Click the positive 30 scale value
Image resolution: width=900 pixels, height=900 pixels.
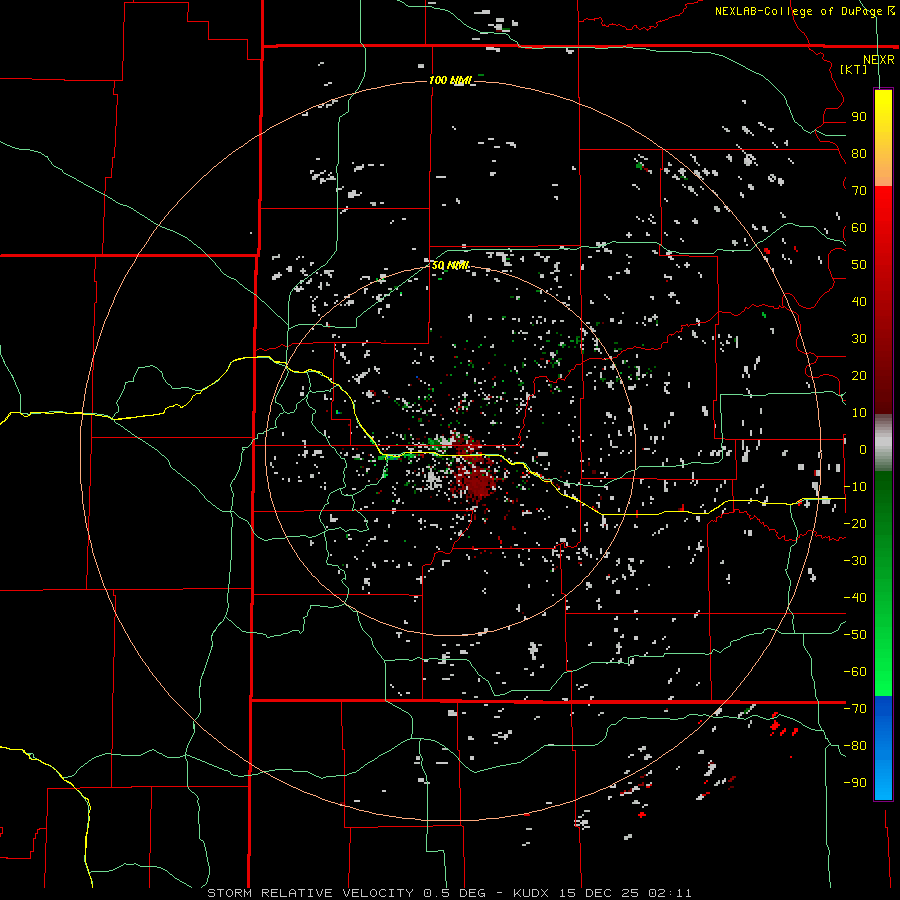click(859, 339)
